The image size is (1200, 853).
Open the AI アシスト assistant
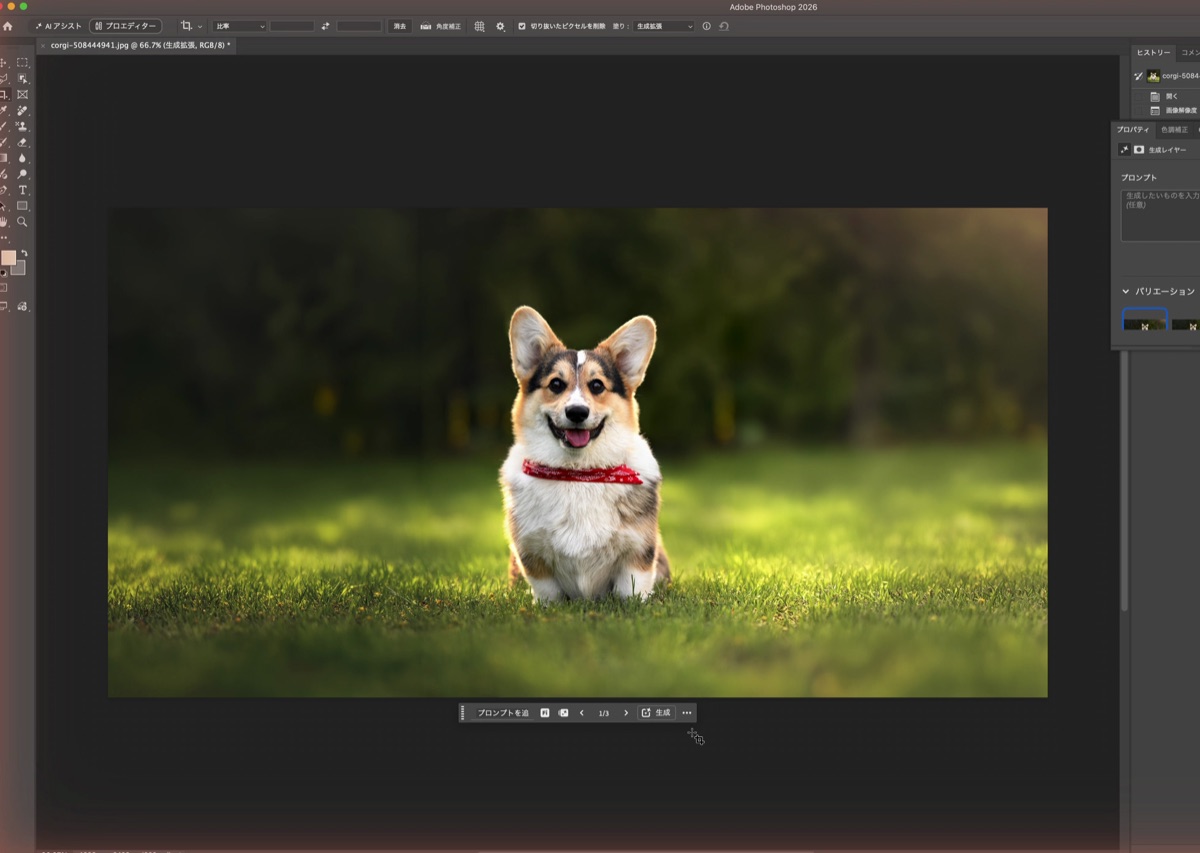pyautogui.click(x=58, y=26)
